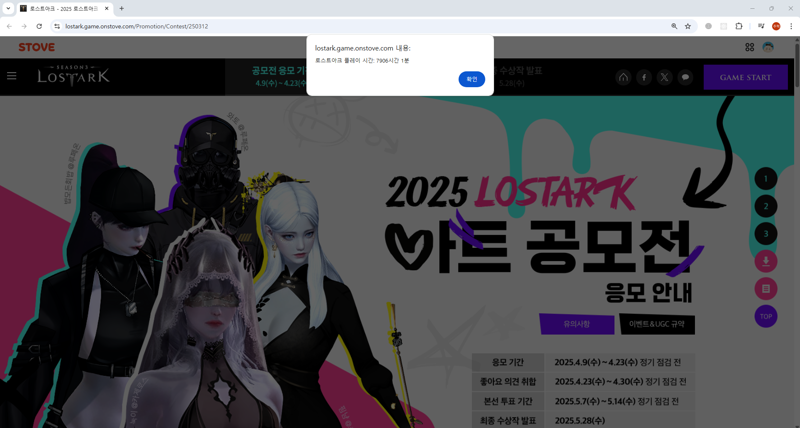Click the TOP button to return up

click(x=766, y=316)
